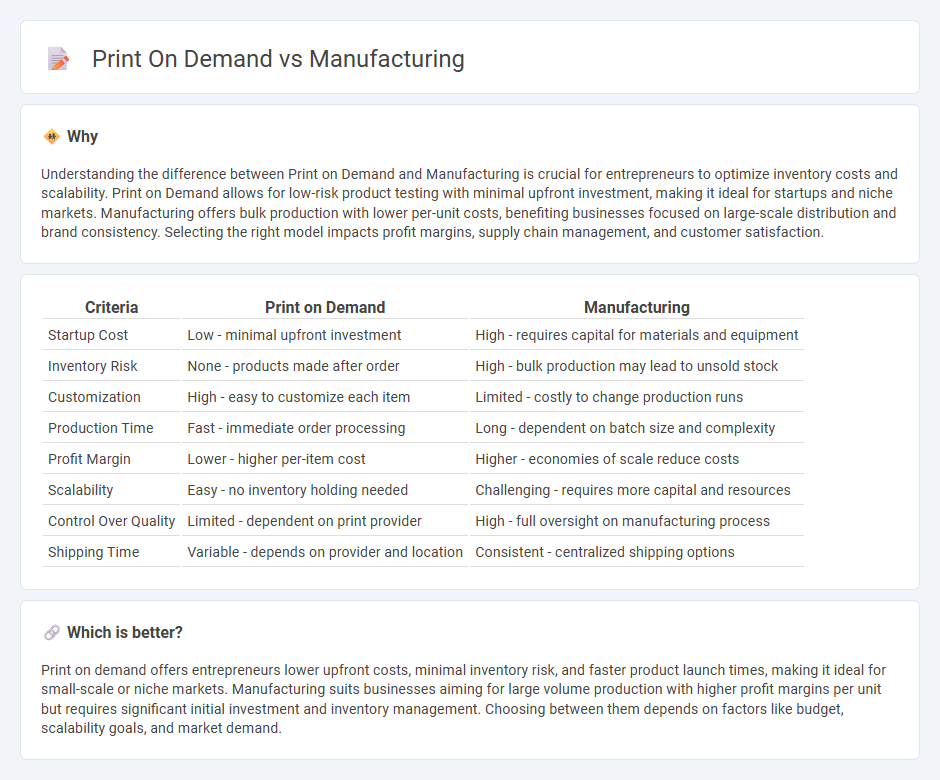Click the 'Print on Demand' column header

tap(325, 308)
